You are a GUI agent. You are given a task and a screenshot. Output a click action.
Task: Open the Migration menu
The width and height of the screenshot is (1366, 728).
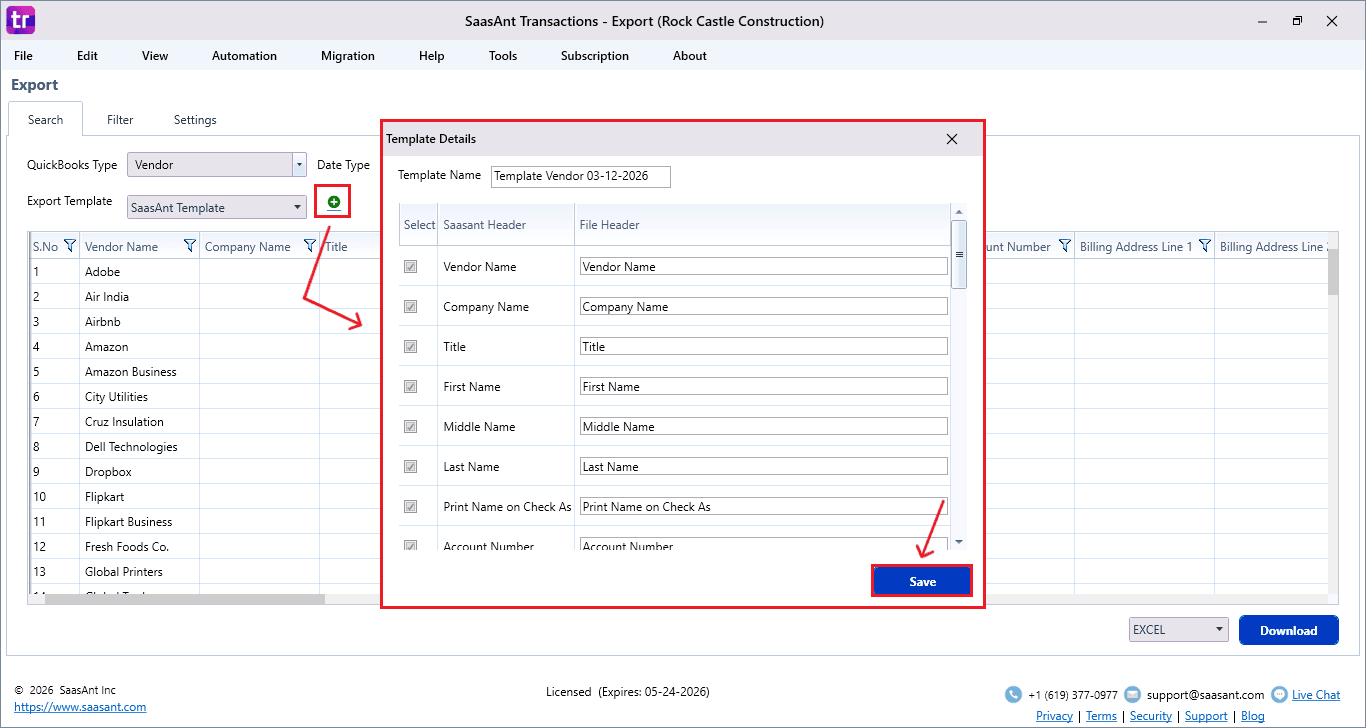coord(348,56)
